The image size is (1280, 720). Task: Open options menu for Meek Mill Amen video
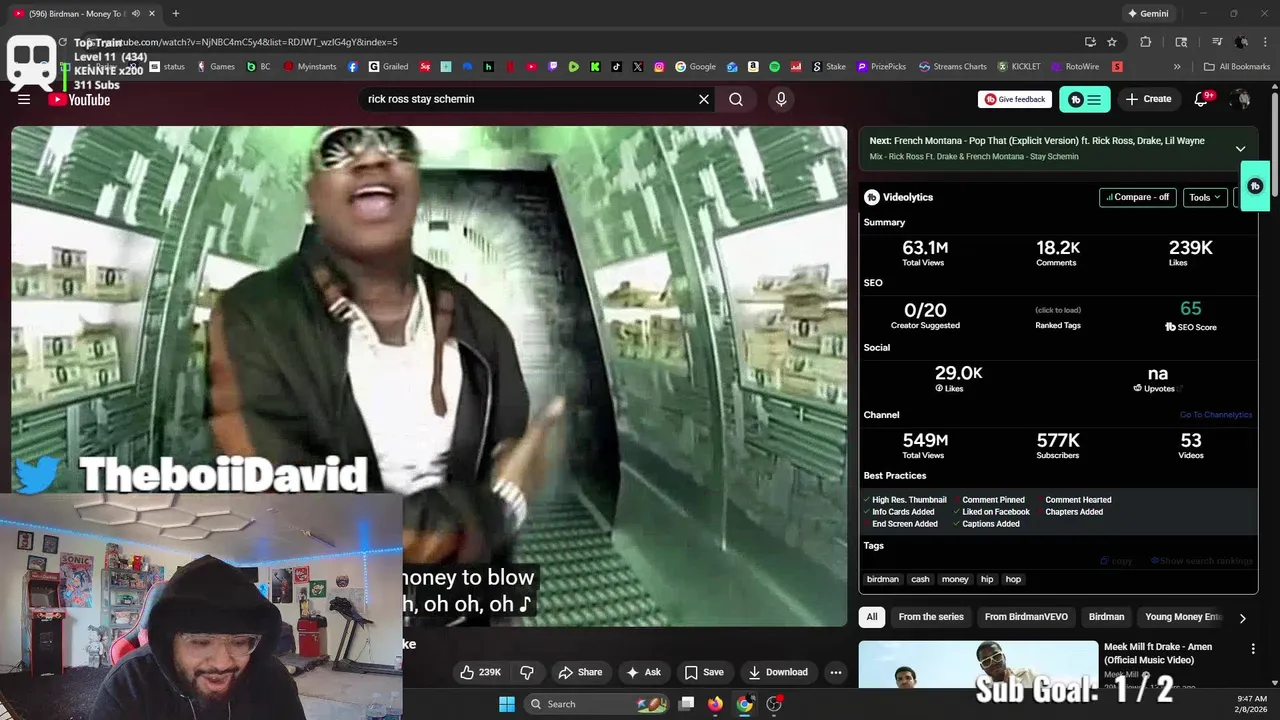coord(1253,649)
